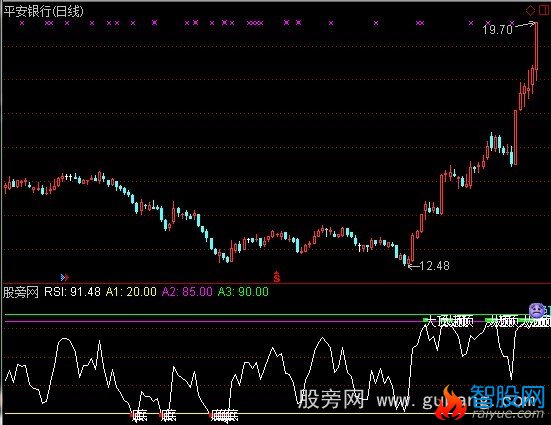Click the A2: 85.00 value
Viewport: 551px width, 425px height.
tap(187, 292)
